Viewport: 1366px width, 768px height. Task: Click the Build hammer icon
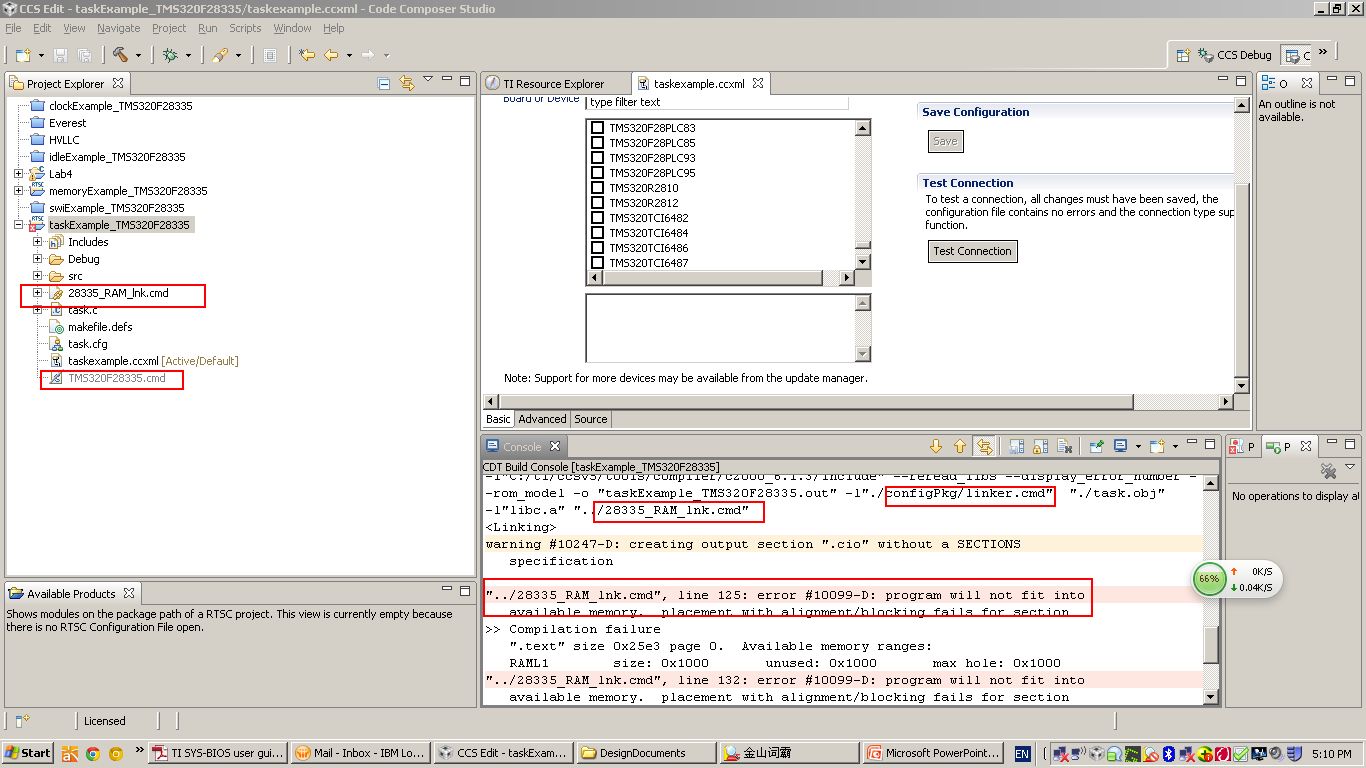[x=120, y=55]
